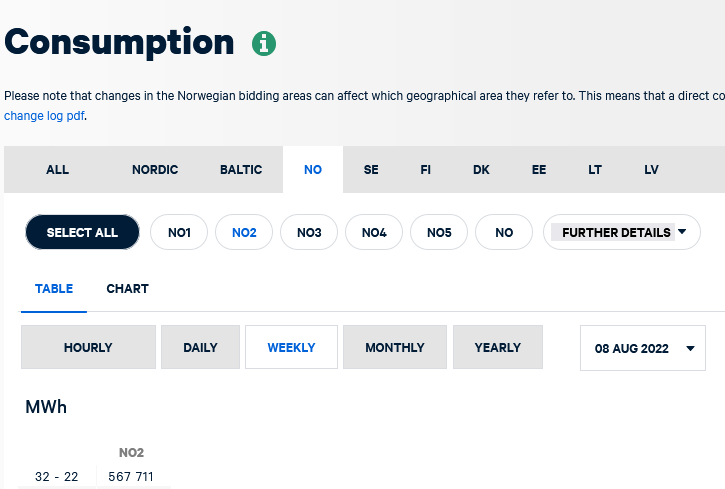Open the DK country tab
This screenshot has width=725, height=489.
pos(481,170)
